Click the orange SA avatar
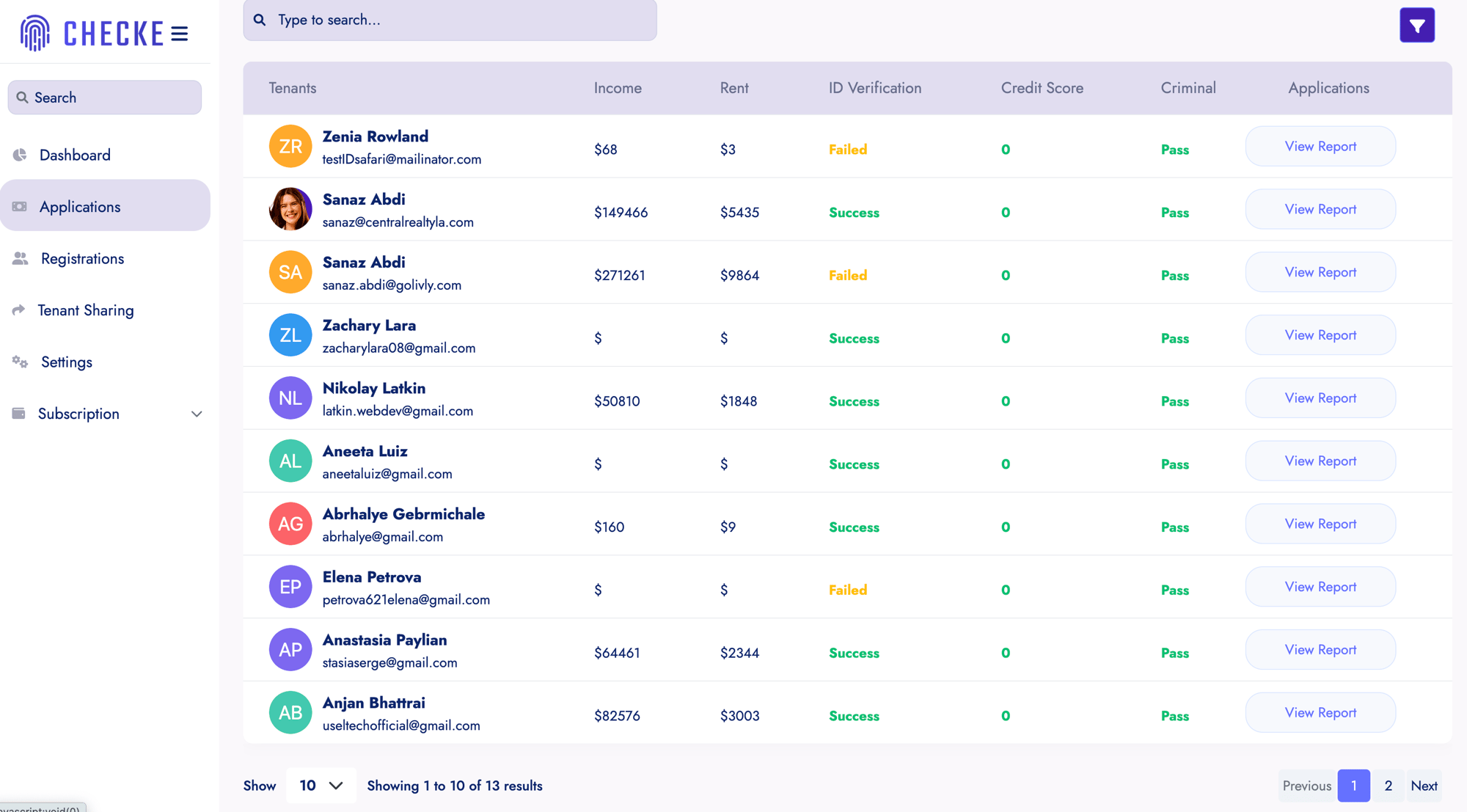 pyautogui.click(x=290, y=272)
